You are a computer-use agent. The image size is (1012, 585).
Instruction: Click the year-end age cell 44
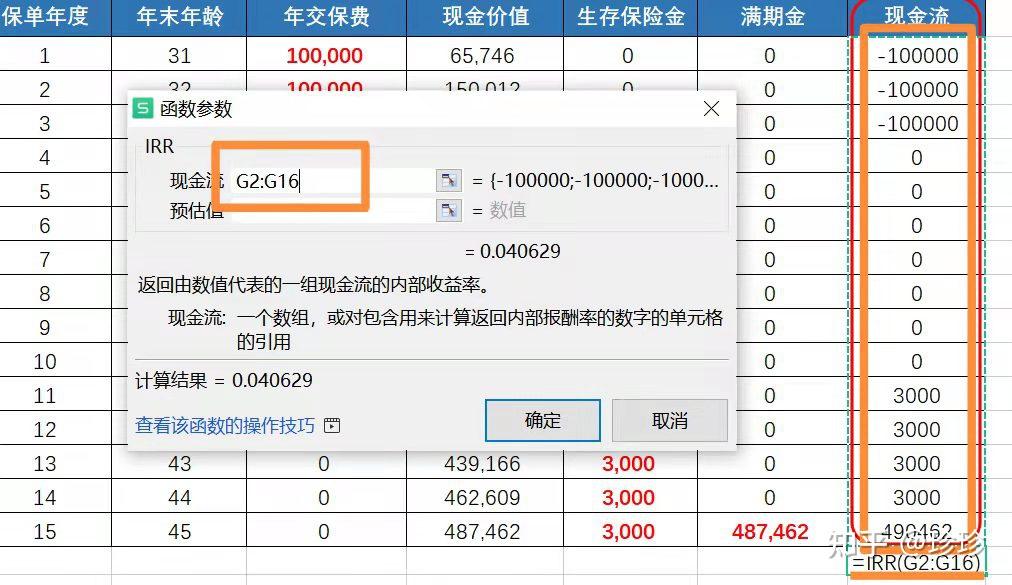(179, 498)
